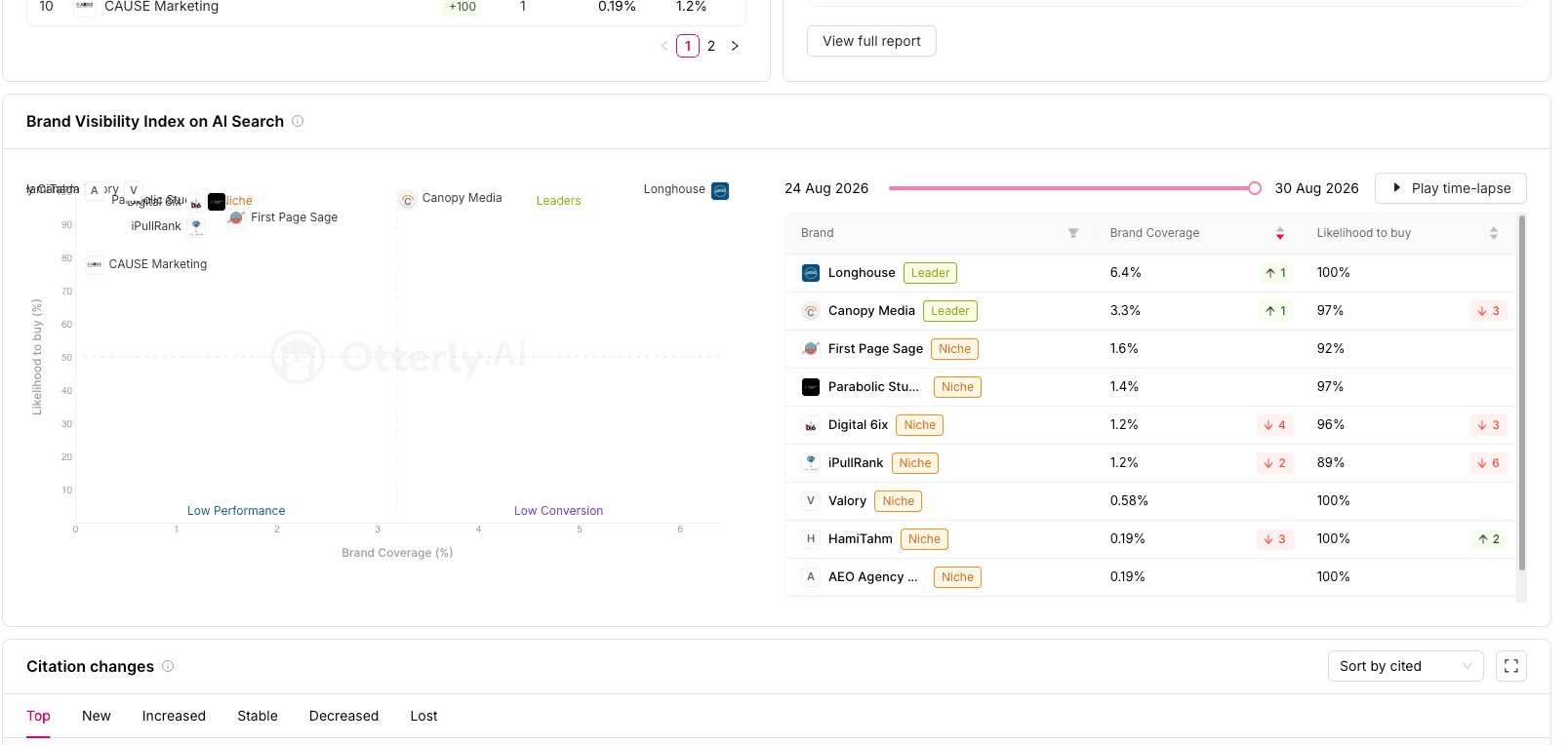Click the Longhouse marker on the scatter chart
Screen dimensions: 1568x745
click(720, 191)
